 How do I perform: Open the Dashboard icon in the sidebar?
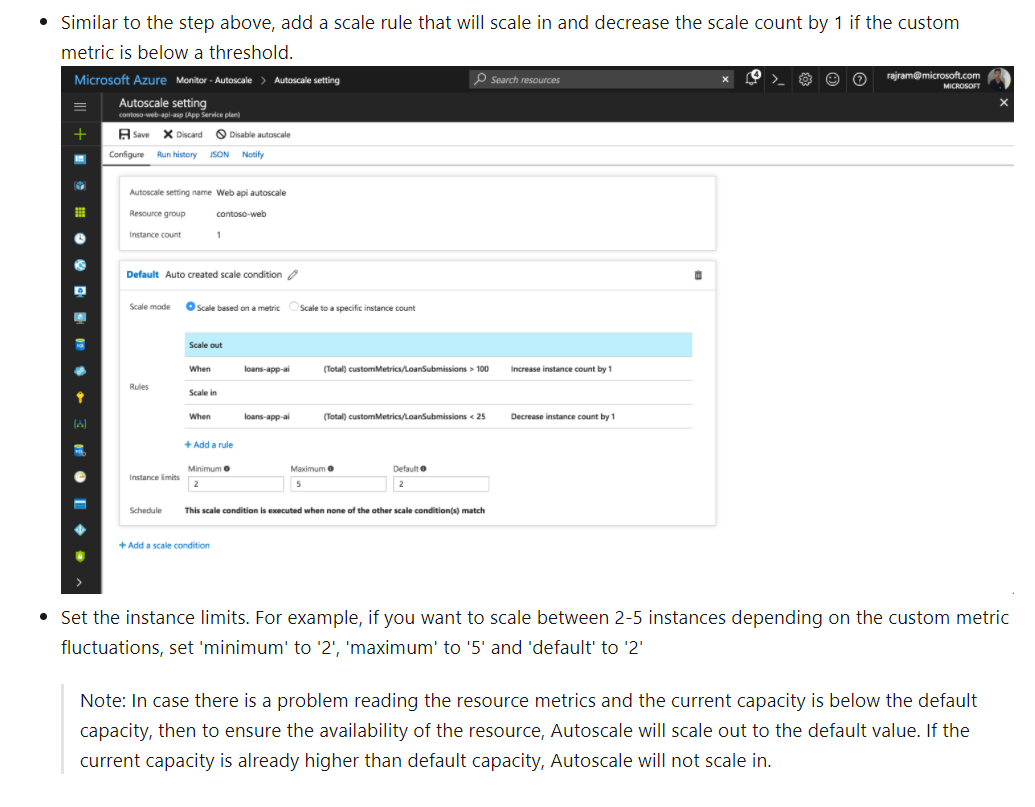pyautogui.click(x=80, y=159)
